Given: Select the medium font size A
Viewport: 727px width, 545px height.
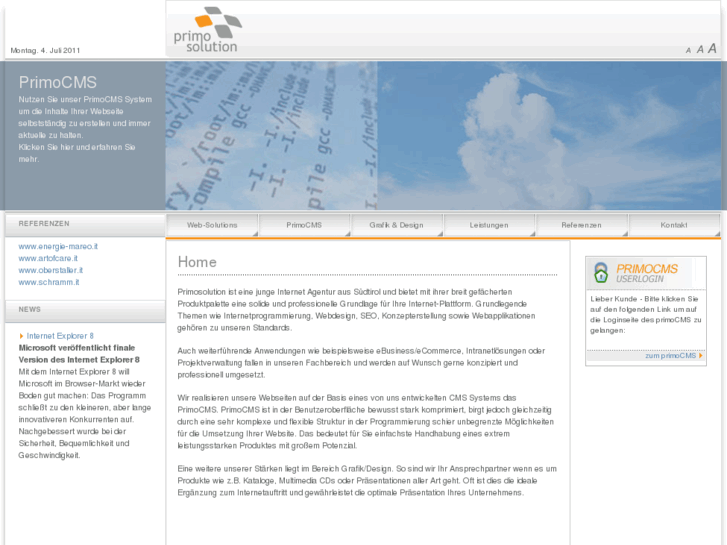Looking at the screenshot, I should pos(700,49).
